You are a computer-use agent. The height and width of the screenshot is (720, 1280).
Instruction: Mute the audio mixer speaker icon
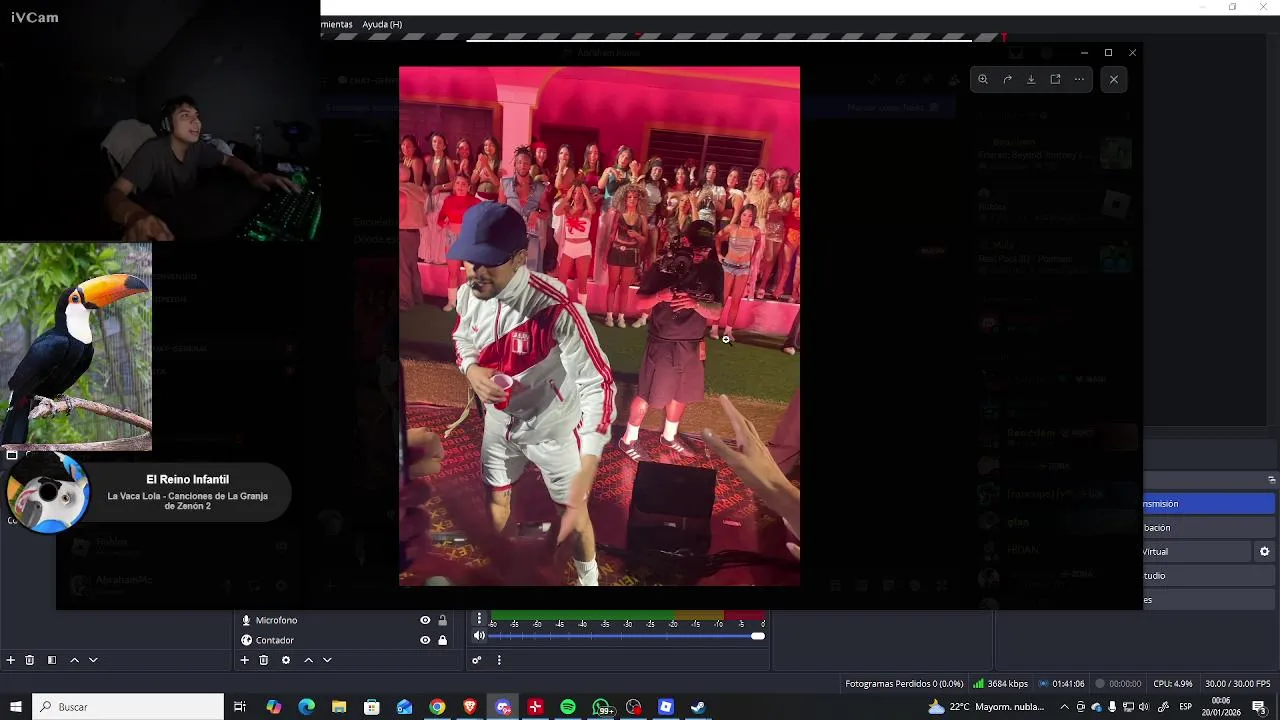pos(479,636)
